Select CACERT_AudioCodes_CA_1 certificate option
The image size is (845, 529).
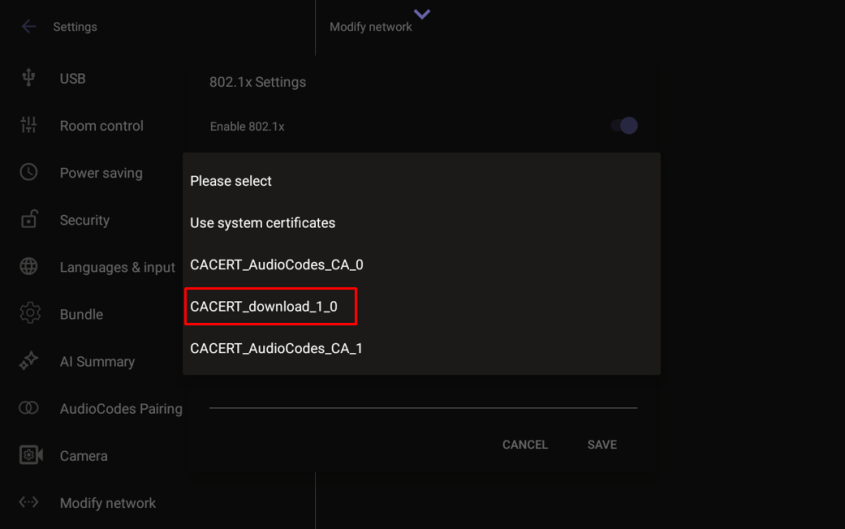(x=277, y=349)
